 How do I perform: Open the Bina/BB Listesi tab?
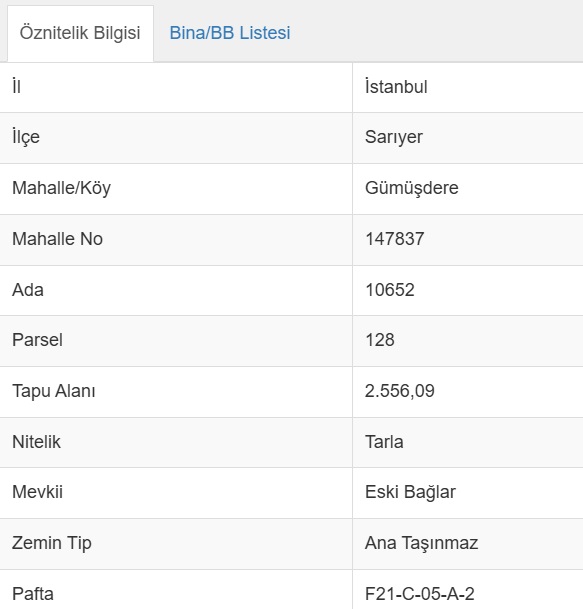tap(230, 33)
